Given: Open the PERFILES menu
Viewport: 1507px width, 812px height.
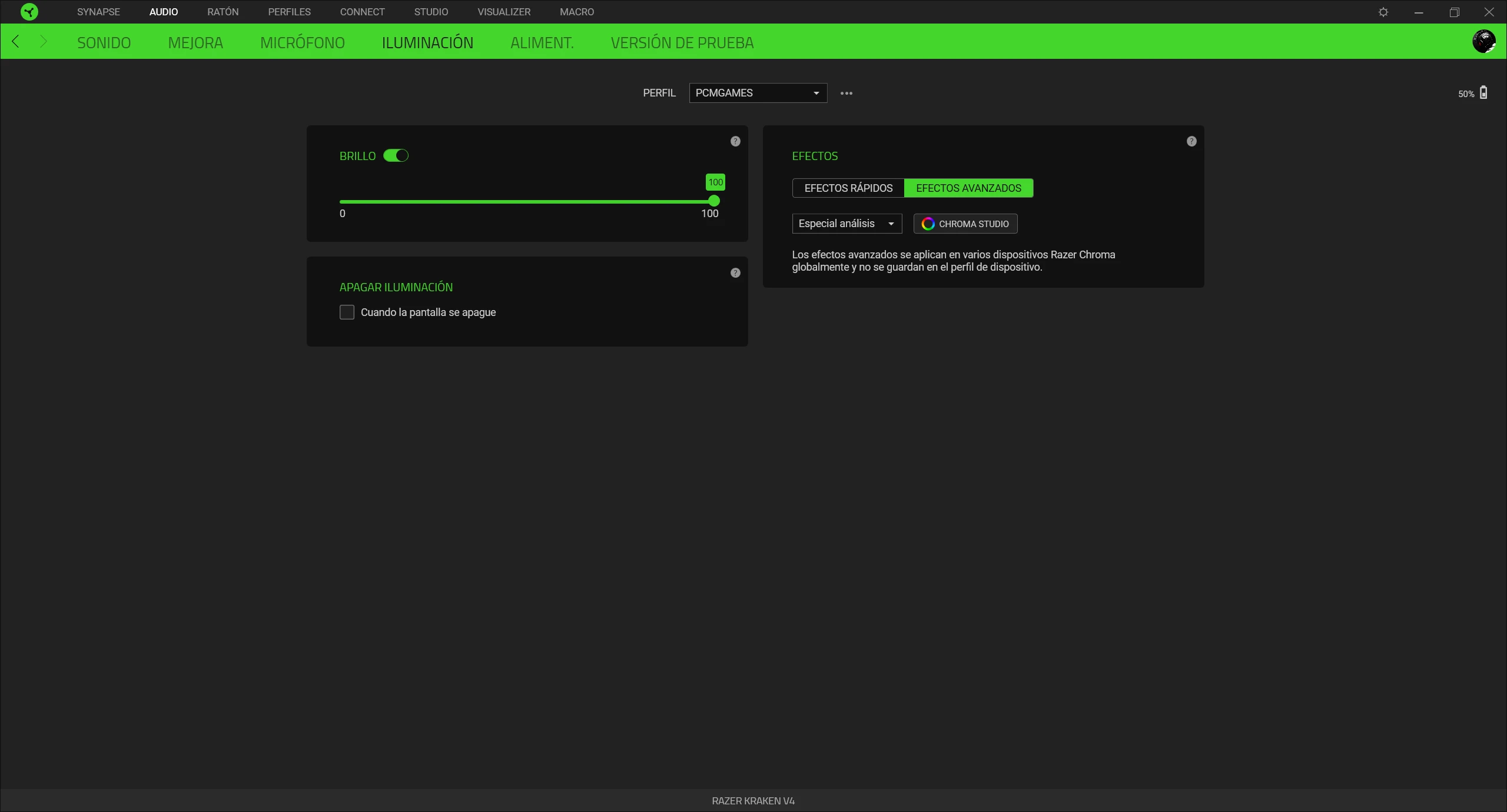Looking at the screenshot, I should pyautogui.click(x=289, y=12).
